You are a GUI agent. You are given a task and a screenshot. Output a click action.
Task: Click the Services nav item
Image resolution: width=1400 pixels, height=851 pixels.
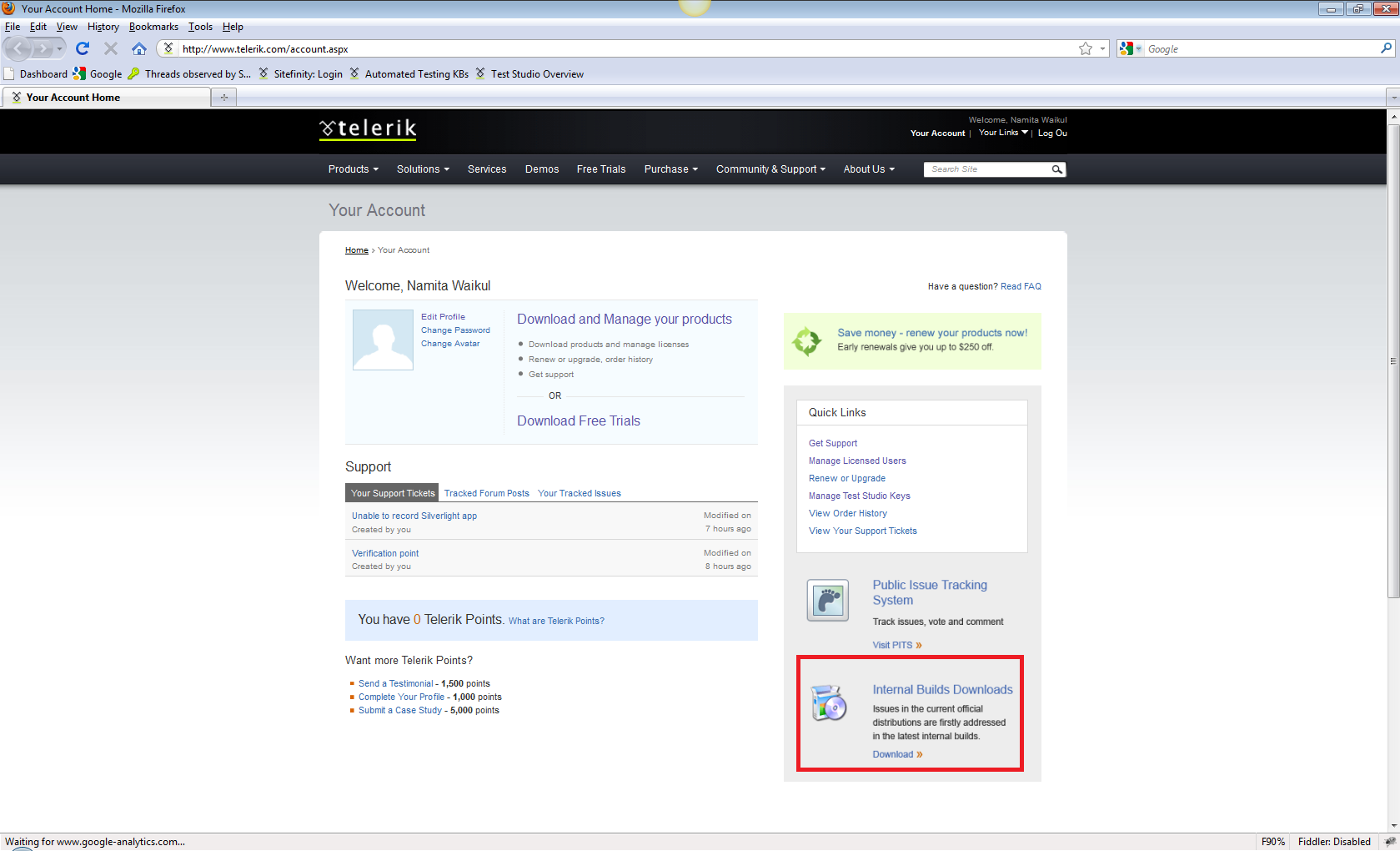click(x=487, y=169)
